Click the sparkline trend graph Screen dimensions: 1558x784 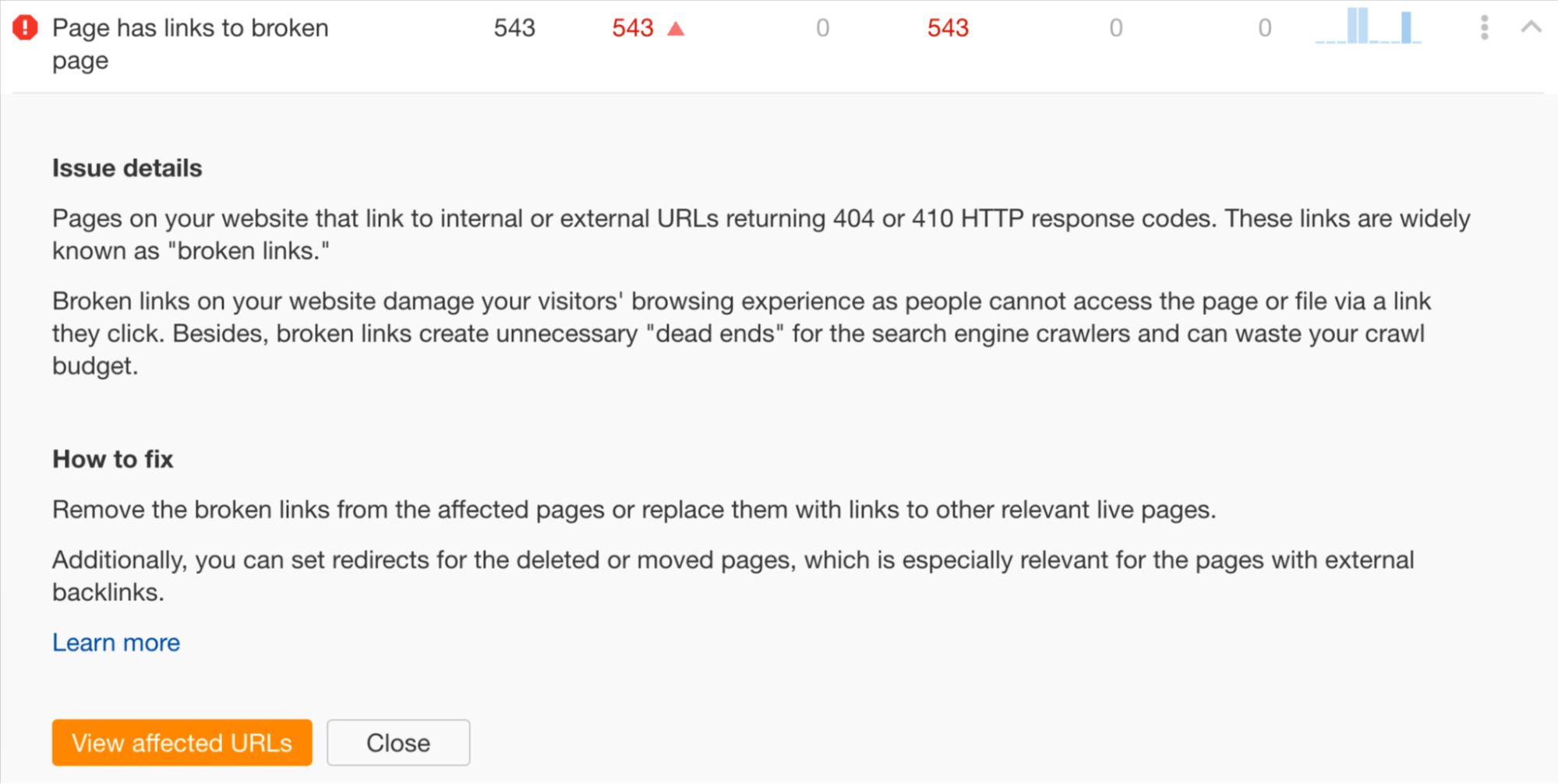(1369, 31)
